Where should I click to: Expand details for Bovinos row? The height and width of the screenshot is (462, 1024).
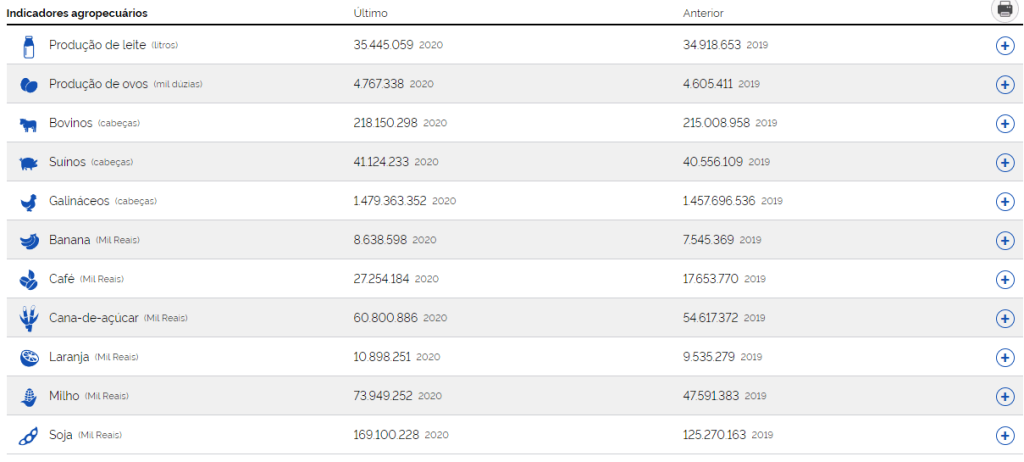[x=1005, y=124]
